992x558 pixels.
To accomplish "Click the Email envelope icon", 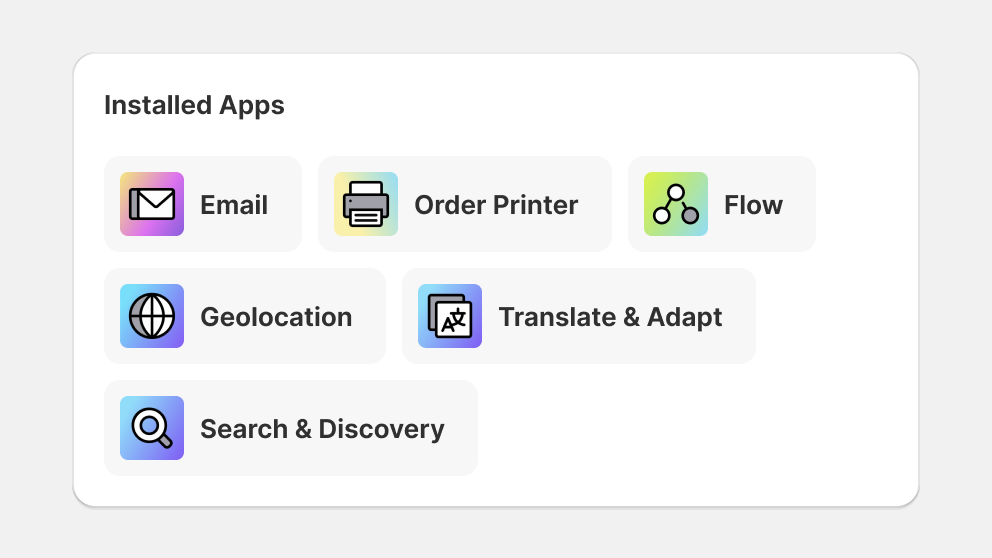I will point(152,204).
